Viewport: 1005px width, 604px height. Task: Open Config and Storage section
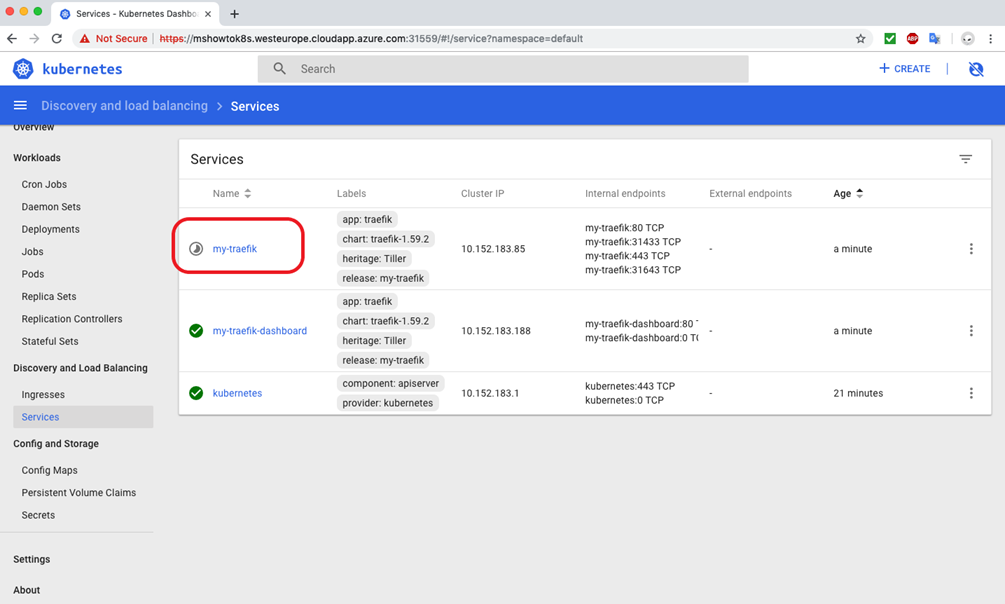tap(56, 444)
